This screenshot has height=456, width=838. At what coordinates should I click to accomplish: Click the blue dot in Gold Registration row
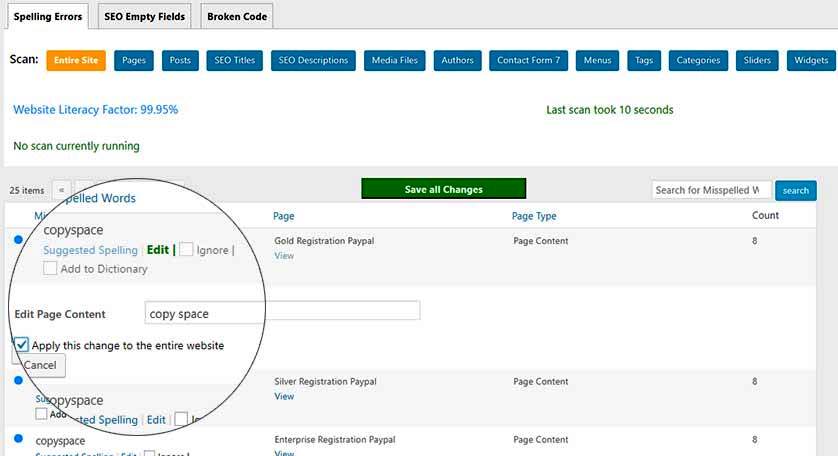[x=19, y=239]
